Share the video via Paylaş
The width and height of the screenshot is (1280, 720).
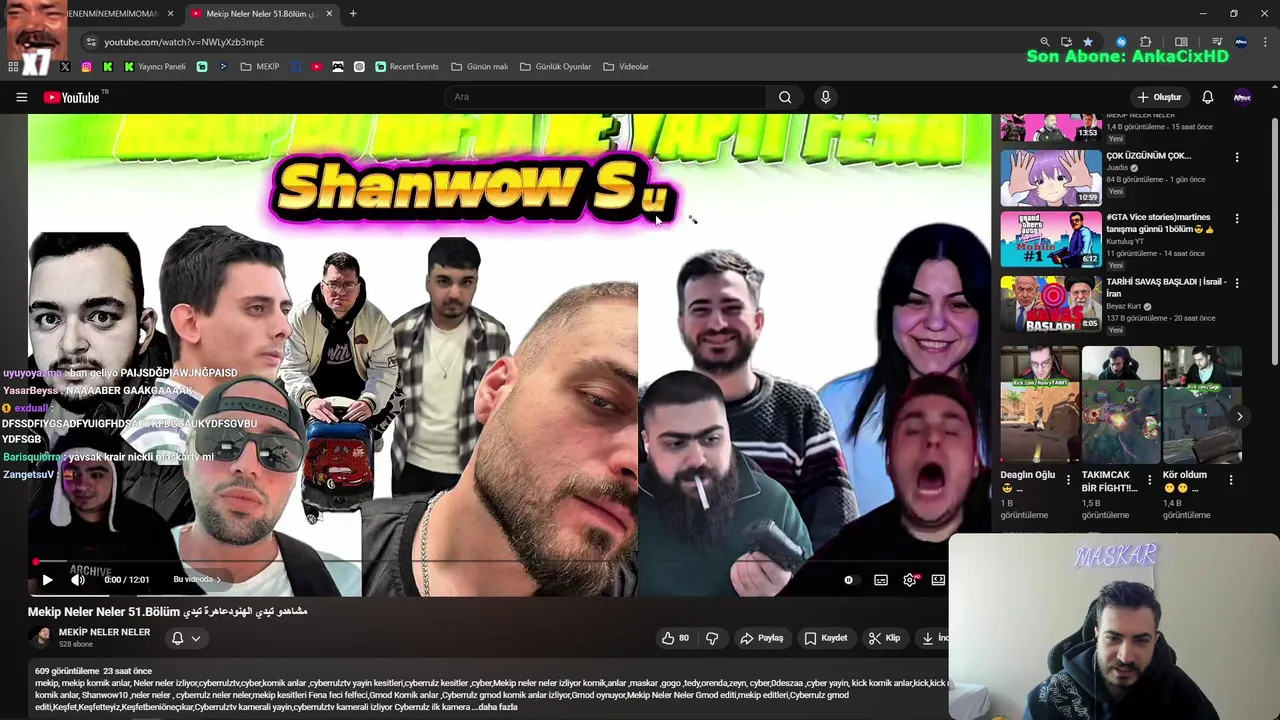[761, 638]
